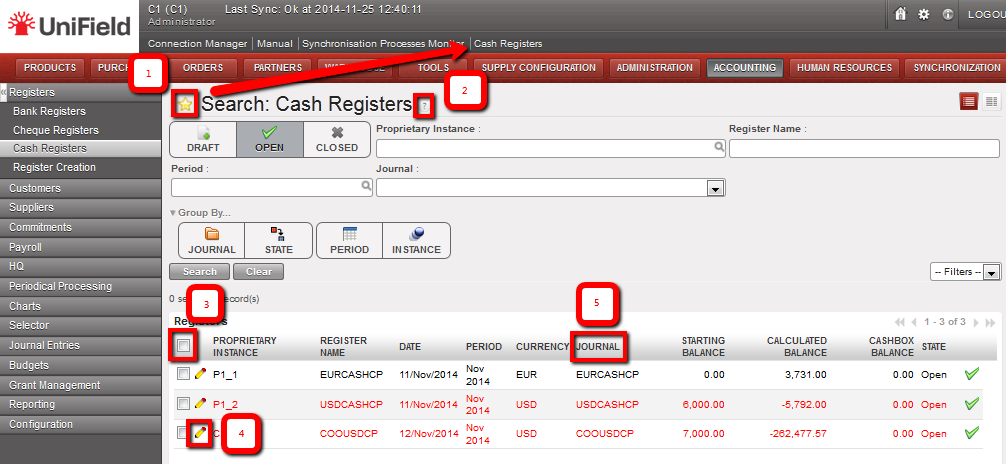Click the Register Name input field
The image size is (1006, 464).
click(x=864, y=149)
